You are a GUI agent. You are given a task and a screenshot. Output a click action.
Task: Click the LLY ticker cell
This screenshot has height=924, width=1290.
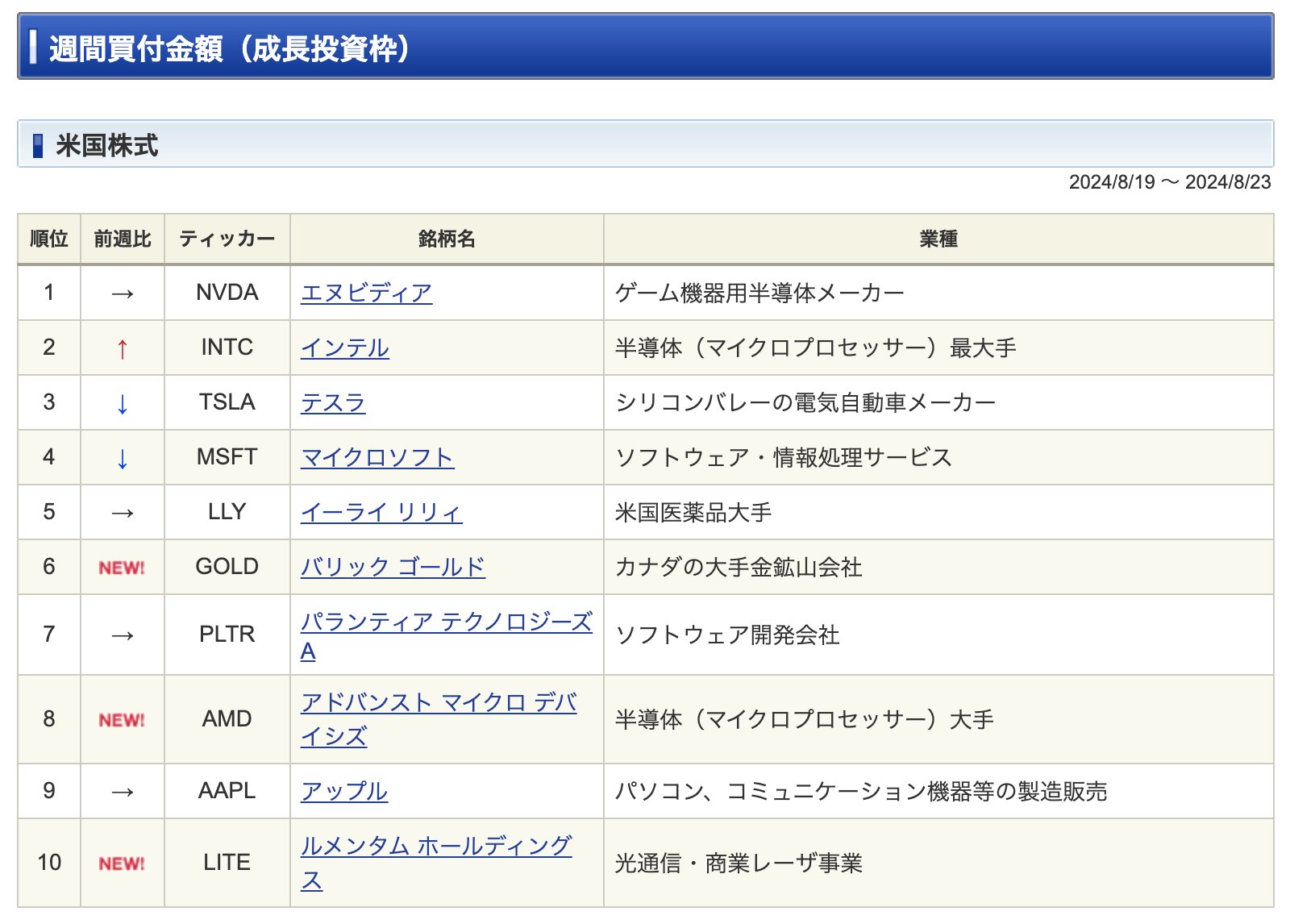coord(227,512)
